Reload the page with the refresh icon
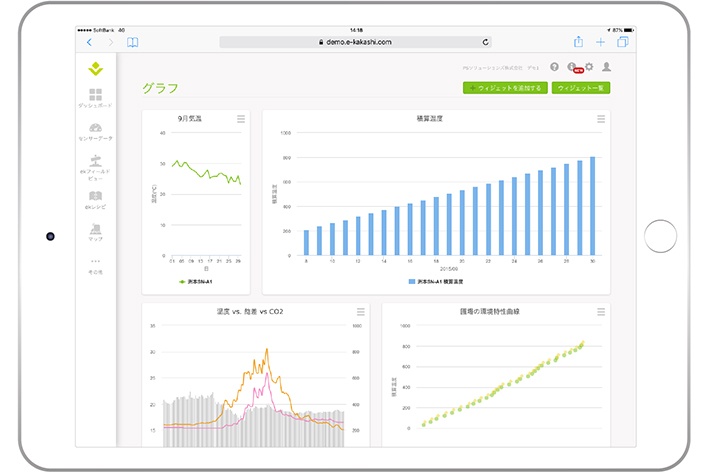Screen dimensions: 710x473 point(485,42)
